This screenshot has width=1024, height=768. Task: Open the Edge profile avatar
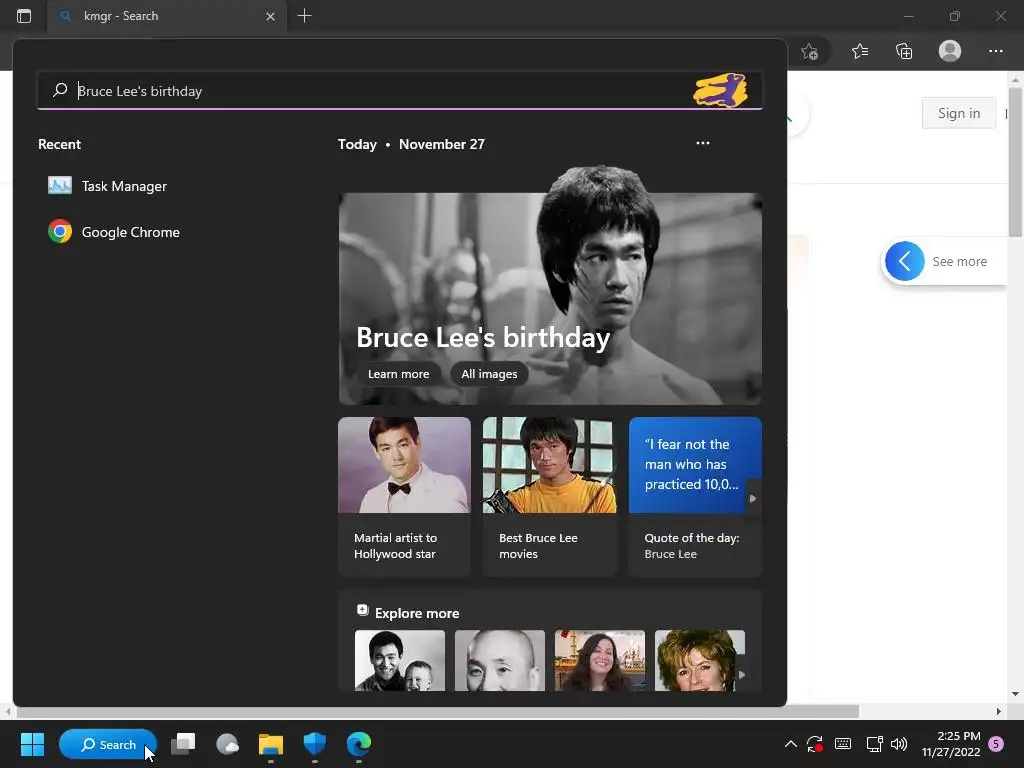950,51
